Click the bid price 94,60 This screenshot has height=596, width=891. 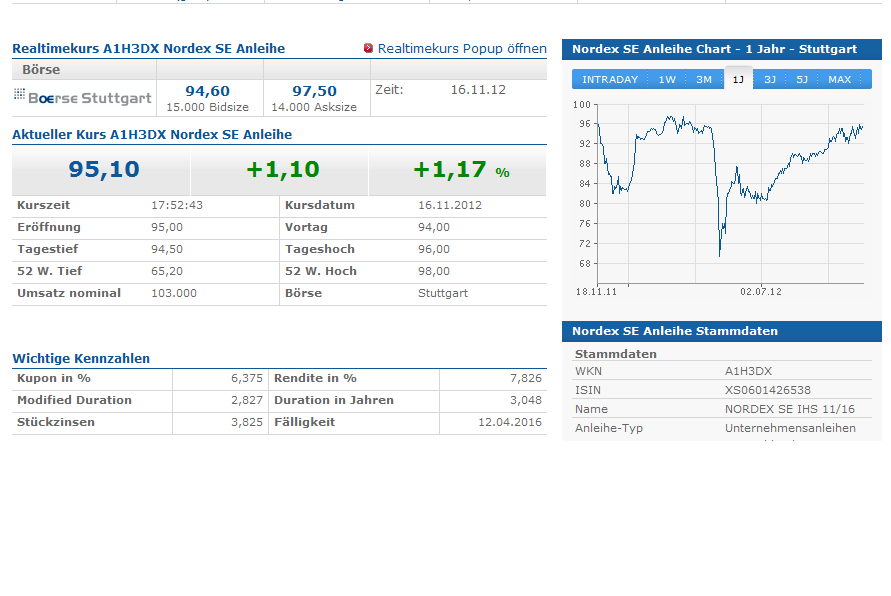pyautogui.click(x=207, y=91)
